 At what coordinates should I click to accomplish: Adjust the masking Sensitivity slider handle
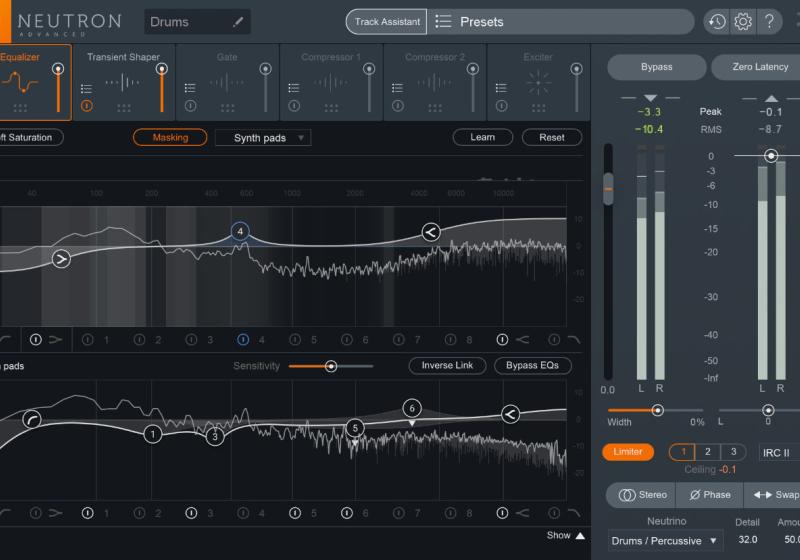tap(331, 366)
